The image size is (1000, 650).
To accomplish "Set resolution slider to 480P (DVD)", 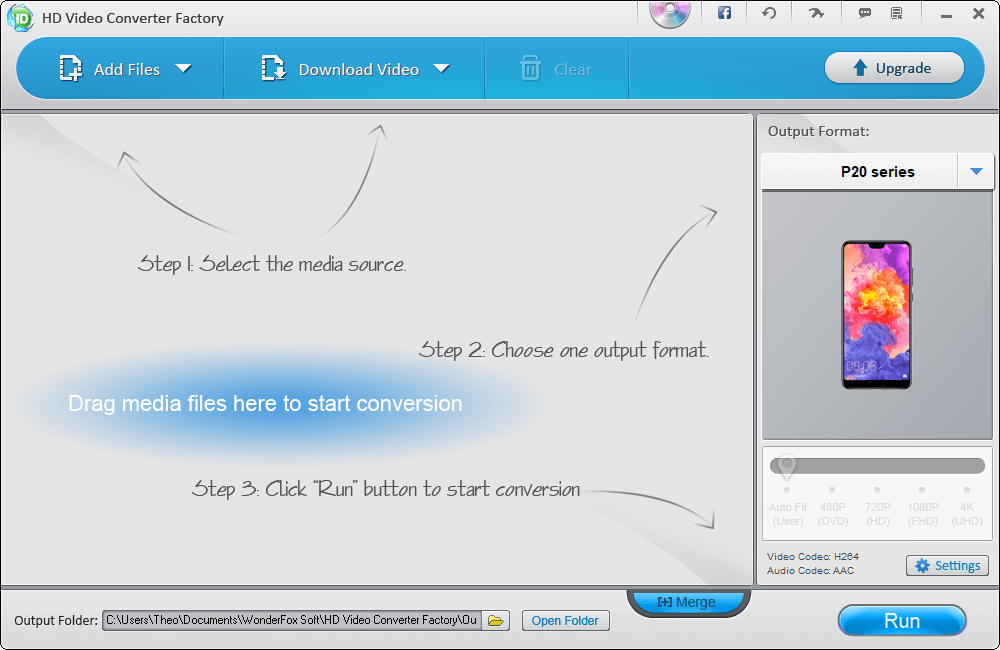I will coord(832,490).
